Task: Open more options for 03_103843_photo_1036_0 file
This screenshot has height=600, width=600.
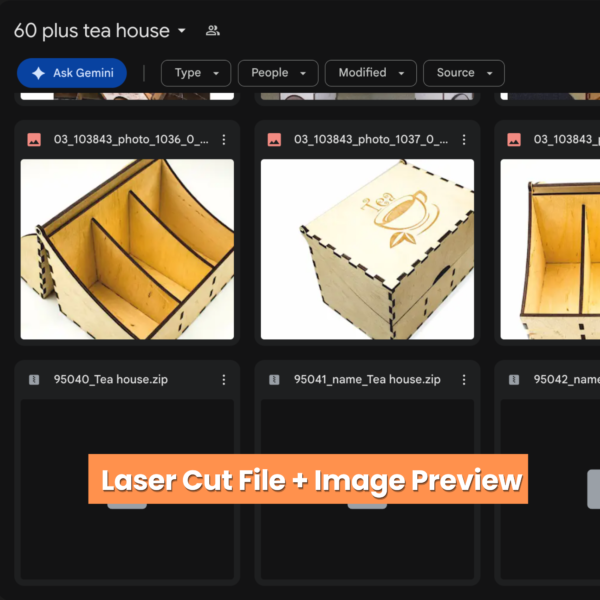Action: coord(224,140)
